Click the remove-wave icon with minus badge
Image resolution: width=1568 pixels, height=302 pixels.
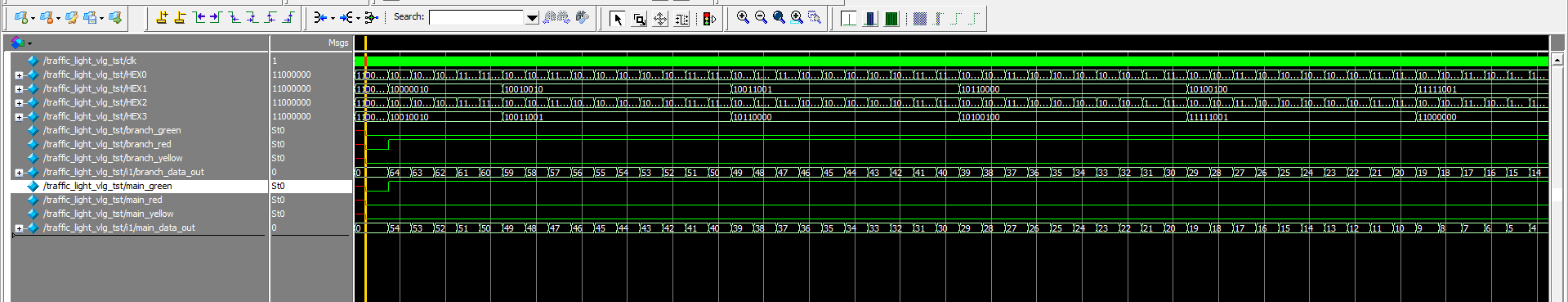coord(47,17)
